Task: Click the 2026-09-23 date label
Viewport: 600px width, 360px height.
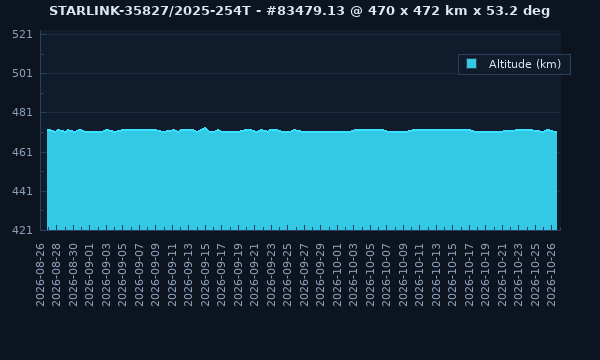Action: click(x=271, y=274)
